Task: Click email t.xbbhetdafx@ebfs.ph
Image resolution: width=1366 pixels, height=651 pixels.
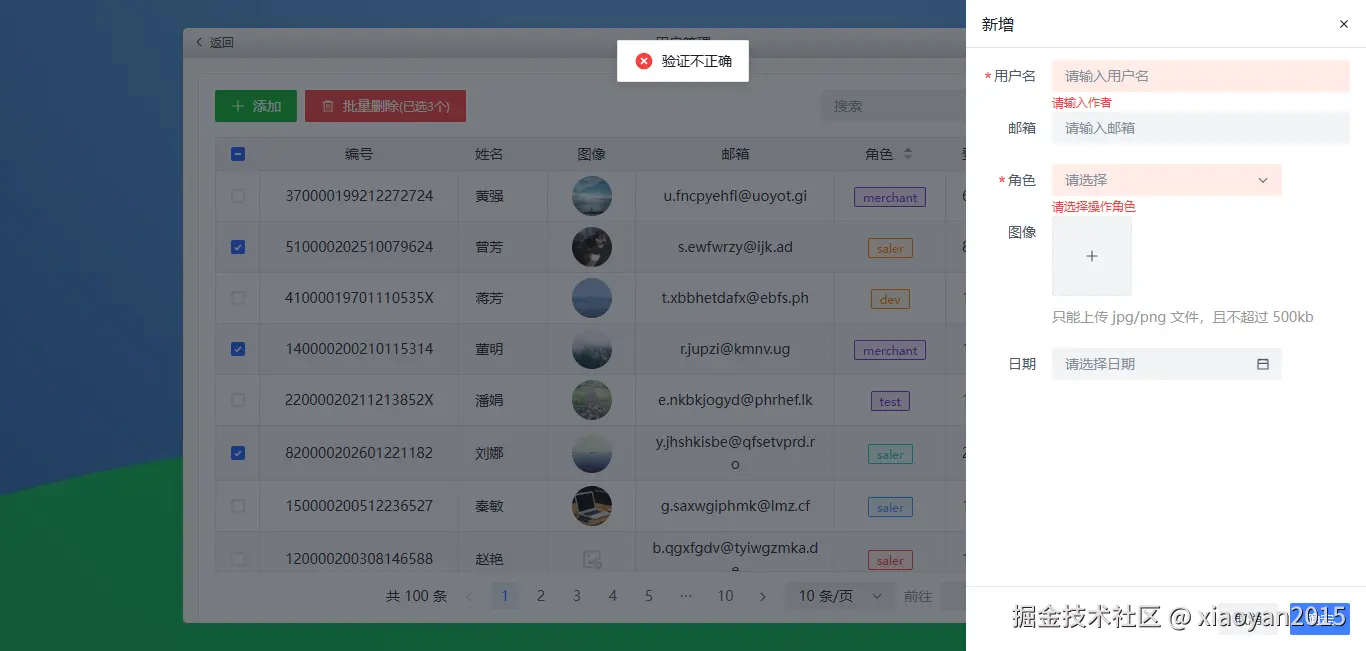Action: 735,298
